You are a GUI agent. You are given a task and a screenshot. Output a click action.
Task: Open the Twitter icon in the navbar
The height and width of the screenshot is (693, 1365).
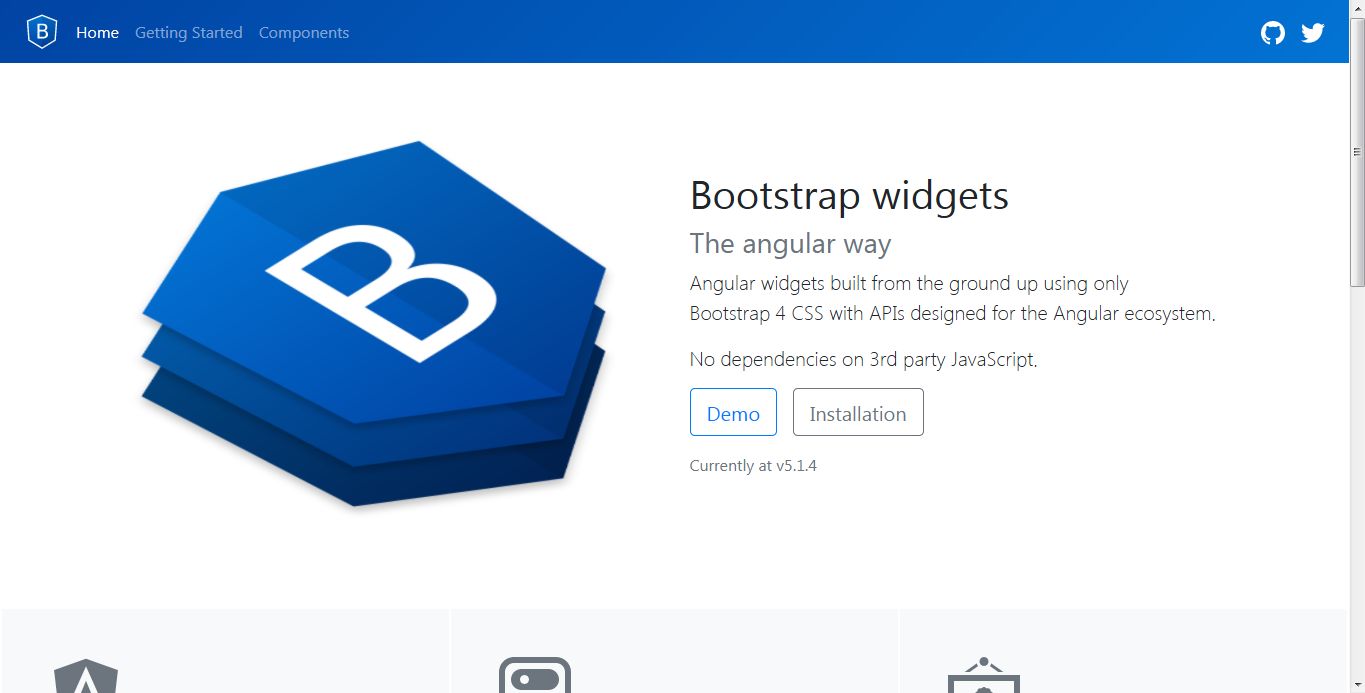pos(1312,32)
